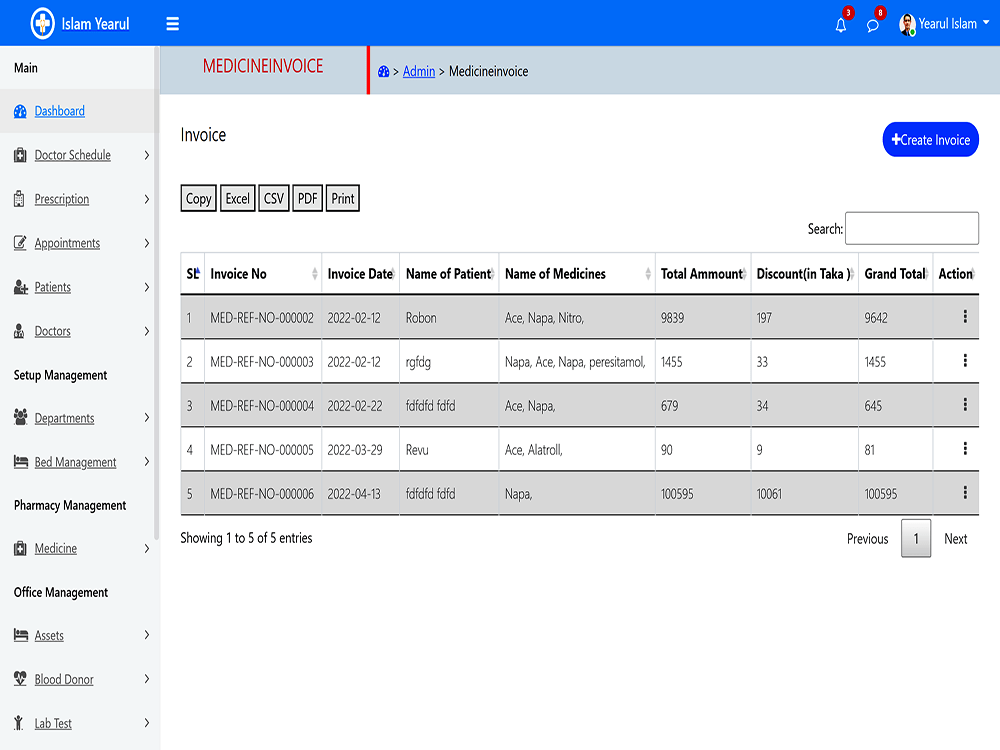This screenshot has height=750, width=1000.
Task: Open the Doctor Schedule menu item
Action: click(x=73, y=155)
